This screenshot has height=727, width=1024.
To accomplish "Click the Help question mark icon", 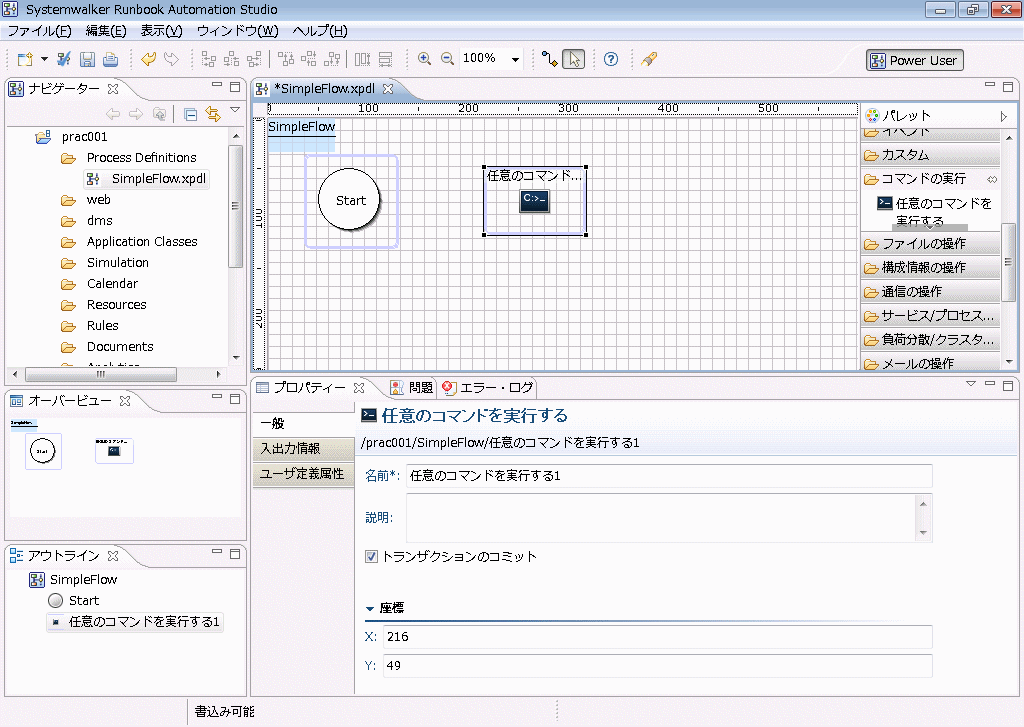I will tap(611, 59).
